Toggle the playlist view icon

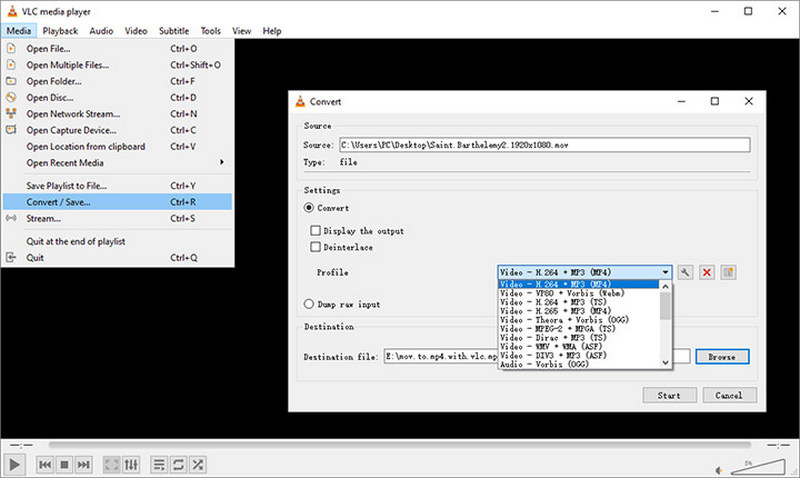coord(158,465)
